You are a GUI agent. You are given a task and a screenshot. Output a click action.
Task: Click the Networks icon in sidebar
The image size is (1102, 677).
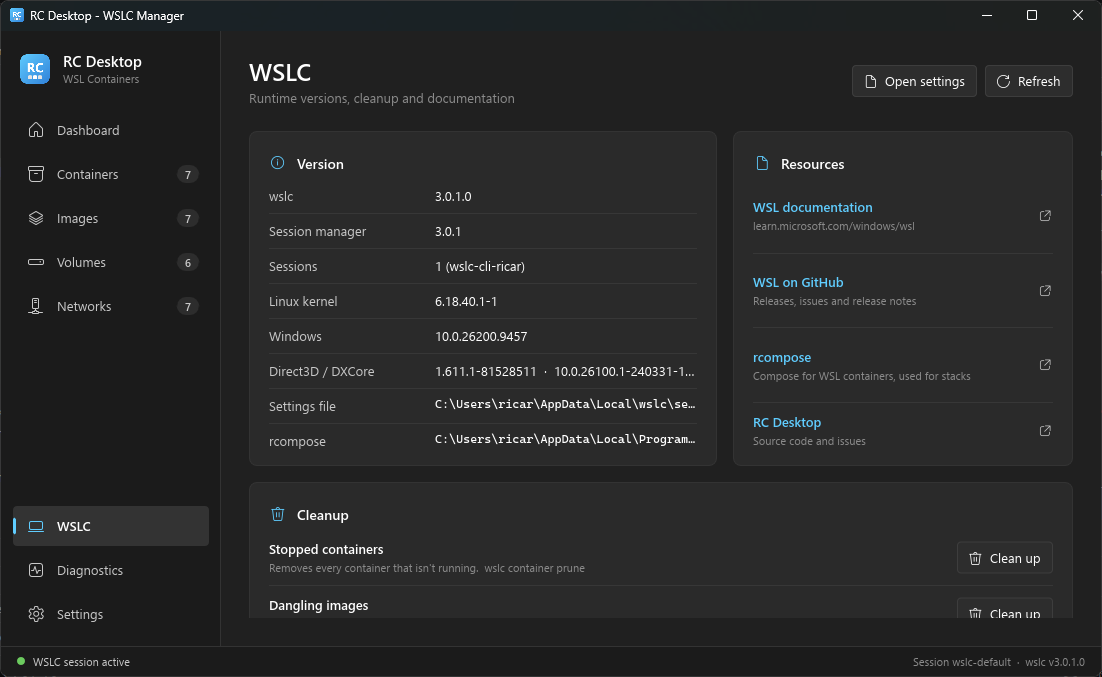pyautogui.click(x=36, y=306)
